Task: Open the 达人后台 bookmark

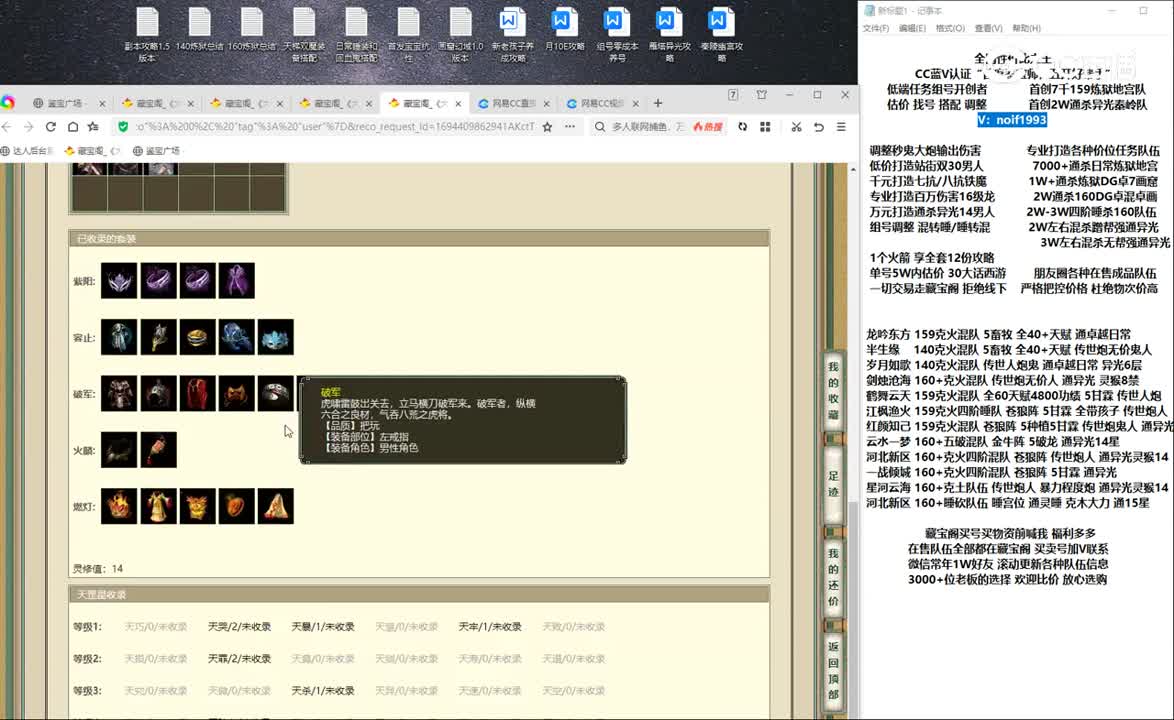Action: [28, 150]
